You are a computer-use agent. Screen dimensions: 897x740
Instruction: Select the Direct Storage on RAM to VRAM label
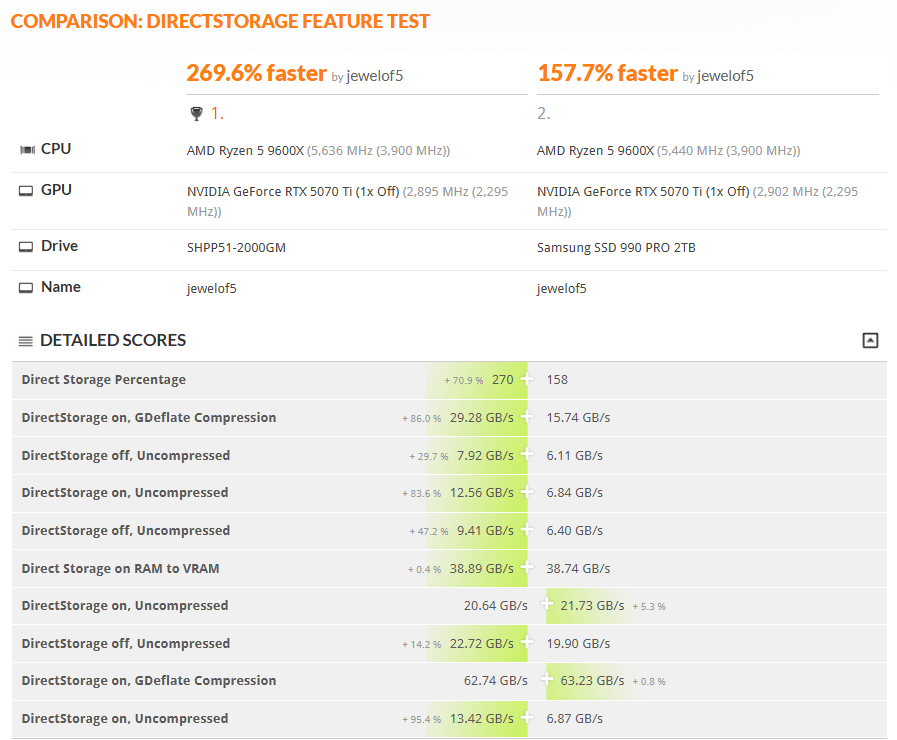(x=120, y=568)
